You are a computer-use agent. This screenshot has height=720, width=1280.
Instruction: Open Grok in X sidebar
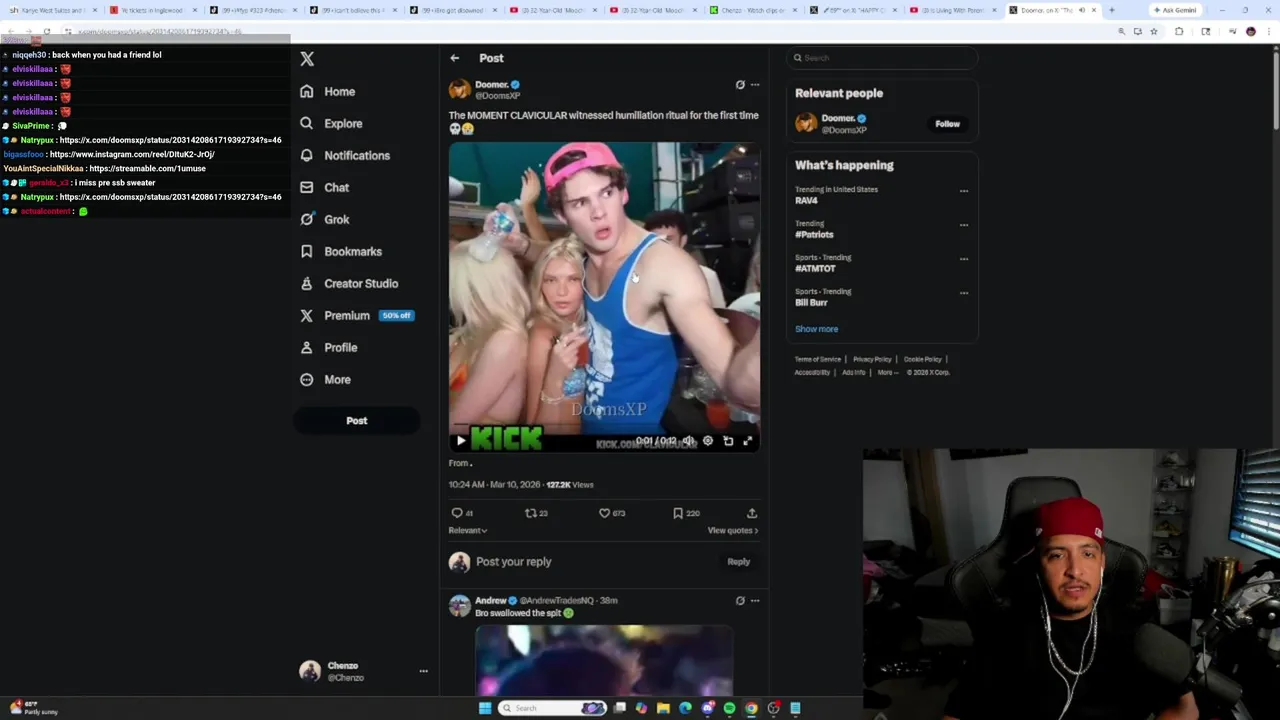[x=324, y=219]
